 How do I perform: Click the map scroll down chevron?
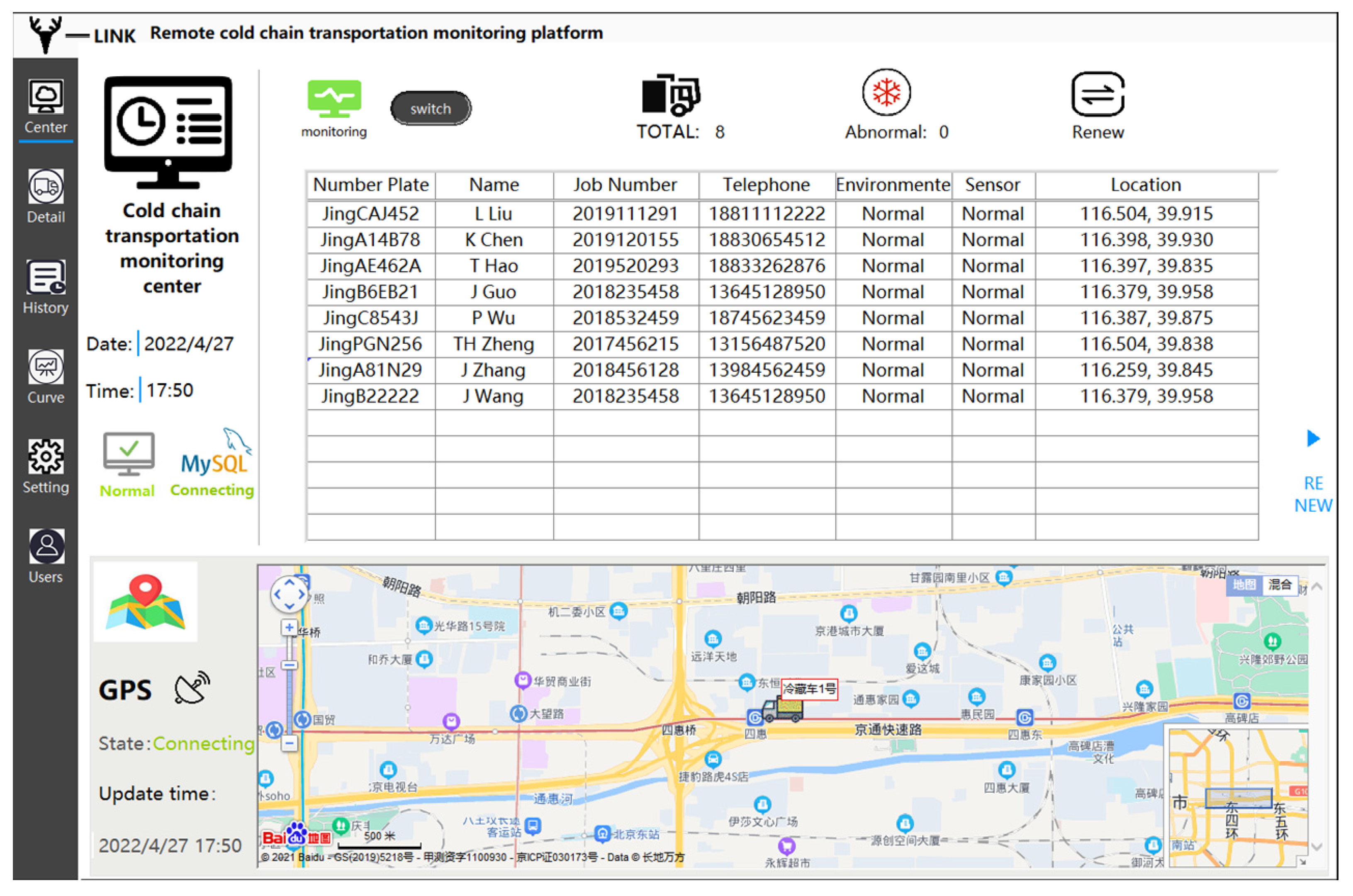[1317, 847]
